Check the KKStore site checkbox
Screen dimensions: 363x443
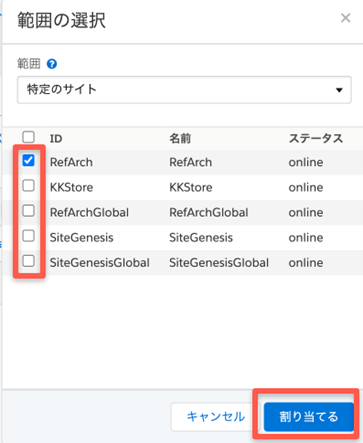pos(28,186)
